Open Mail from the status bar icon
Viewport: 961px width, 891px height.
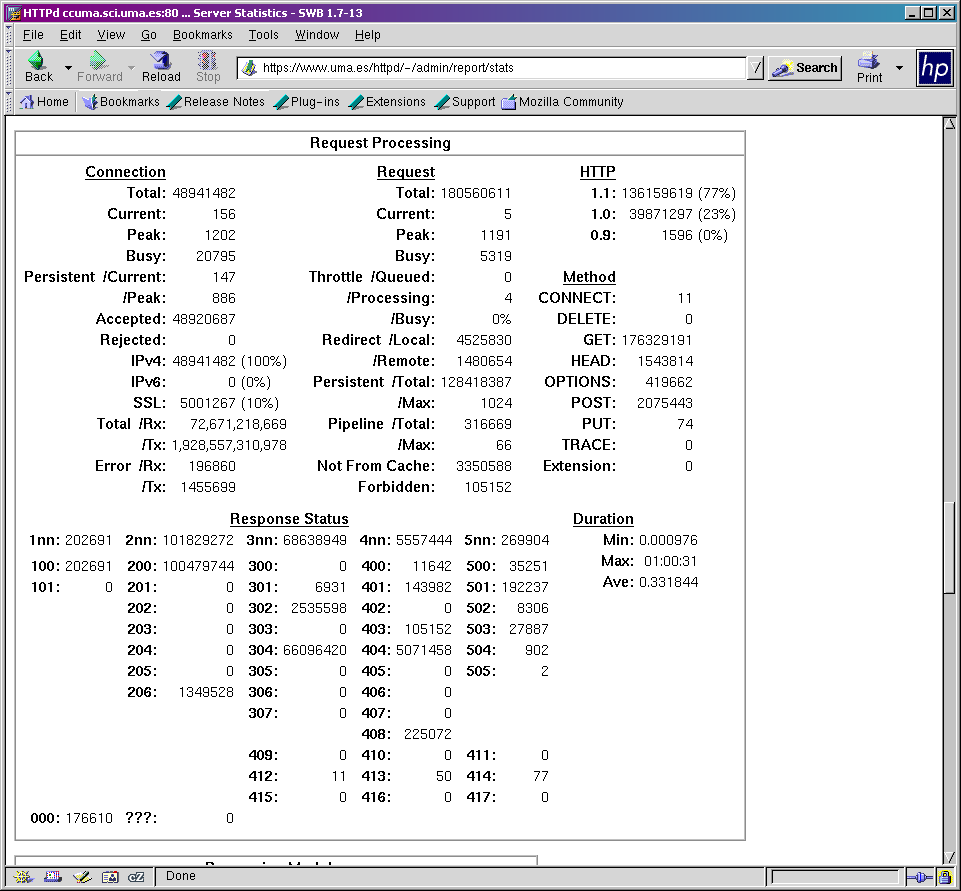click(53, 877)
